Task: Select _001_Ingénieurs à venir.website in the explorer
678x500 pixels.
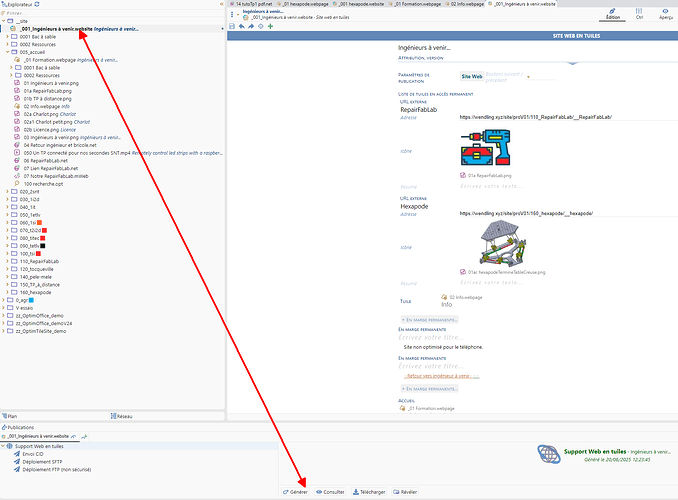Action: click(112, 29)
